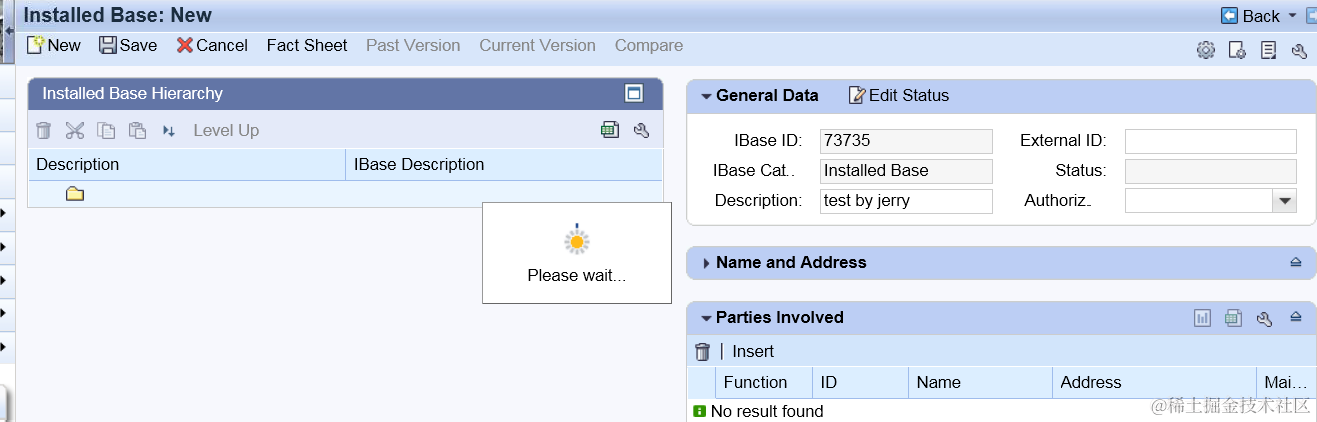This screenshot has width=1317, height=422.
Task: Click the Compare toolbar item
Action: [649, 45]
